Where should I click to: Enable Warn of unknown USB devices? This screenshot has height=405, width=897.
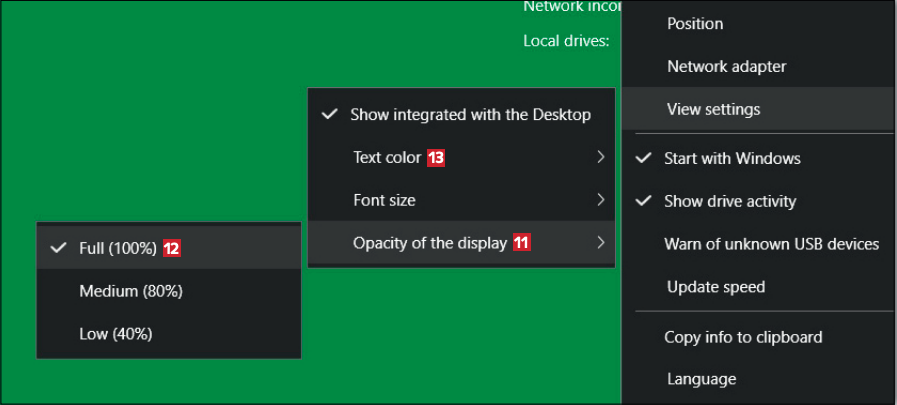(x=771, y=244)
